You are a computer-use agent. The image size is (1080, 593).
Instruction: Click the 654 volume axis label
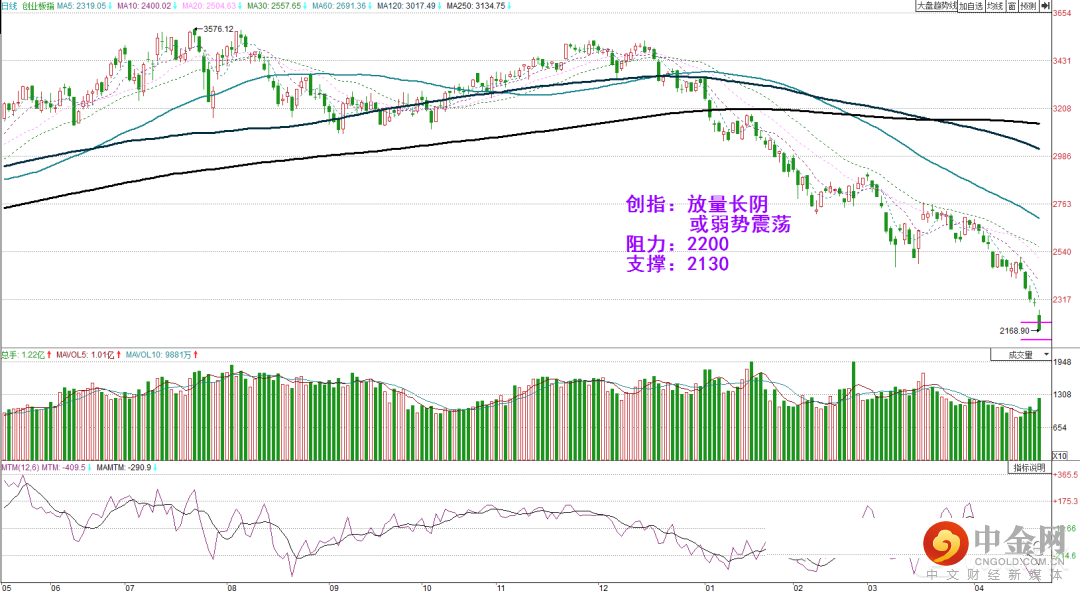click(x=1060, y=428)
